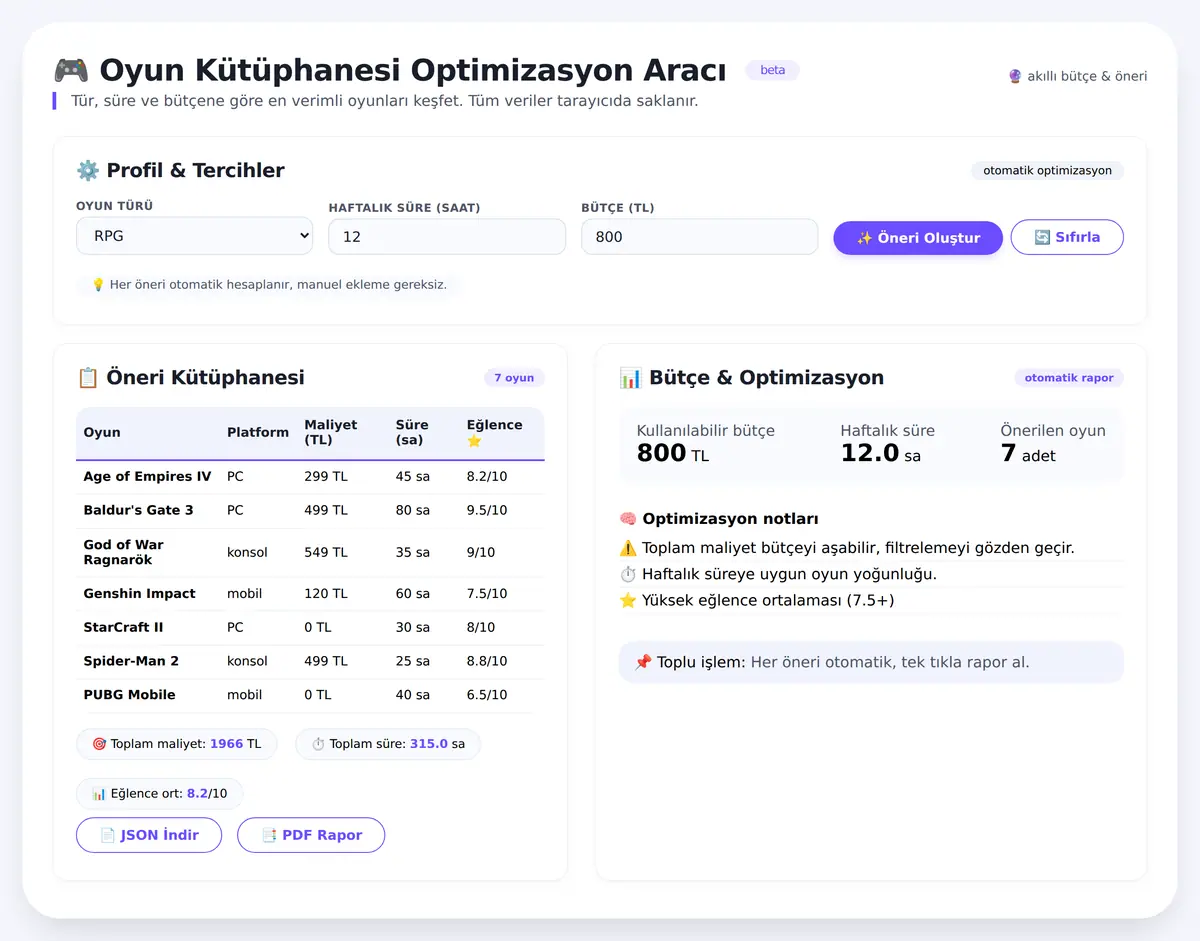This screenshot has height=941, width=1200.
Task: Click the chart icon beside Bütçe & Optimizasyon
Action: 631,378
